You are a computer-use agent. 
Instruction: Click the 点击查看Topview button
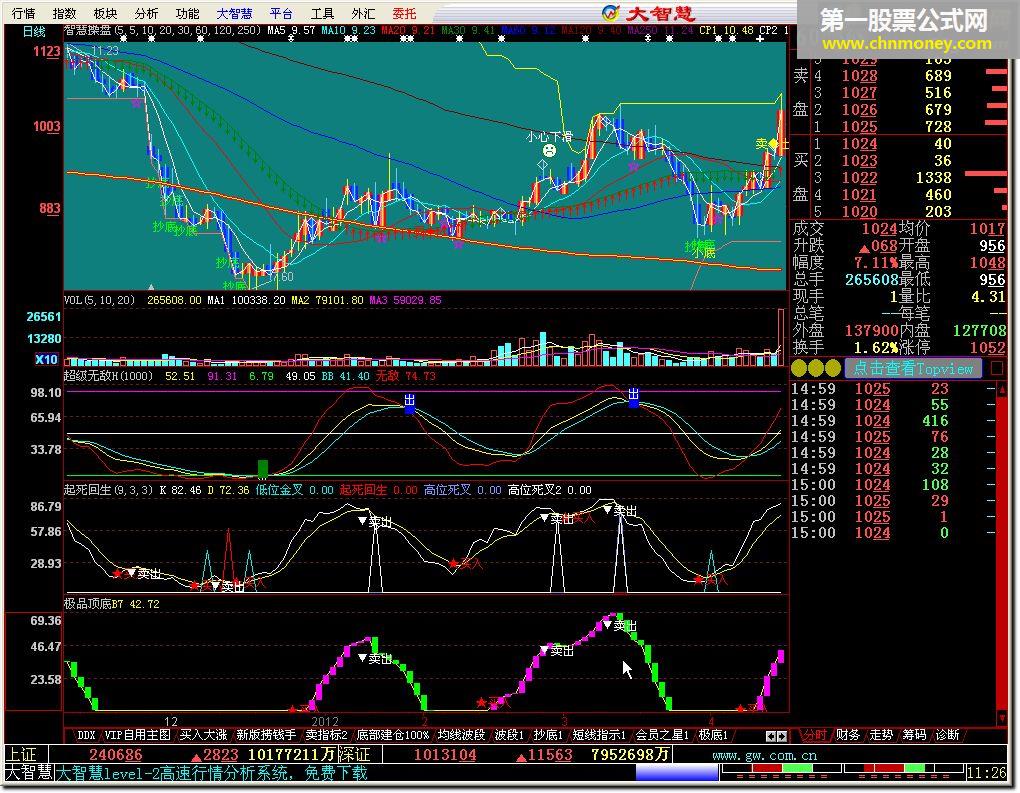[913, 368]
